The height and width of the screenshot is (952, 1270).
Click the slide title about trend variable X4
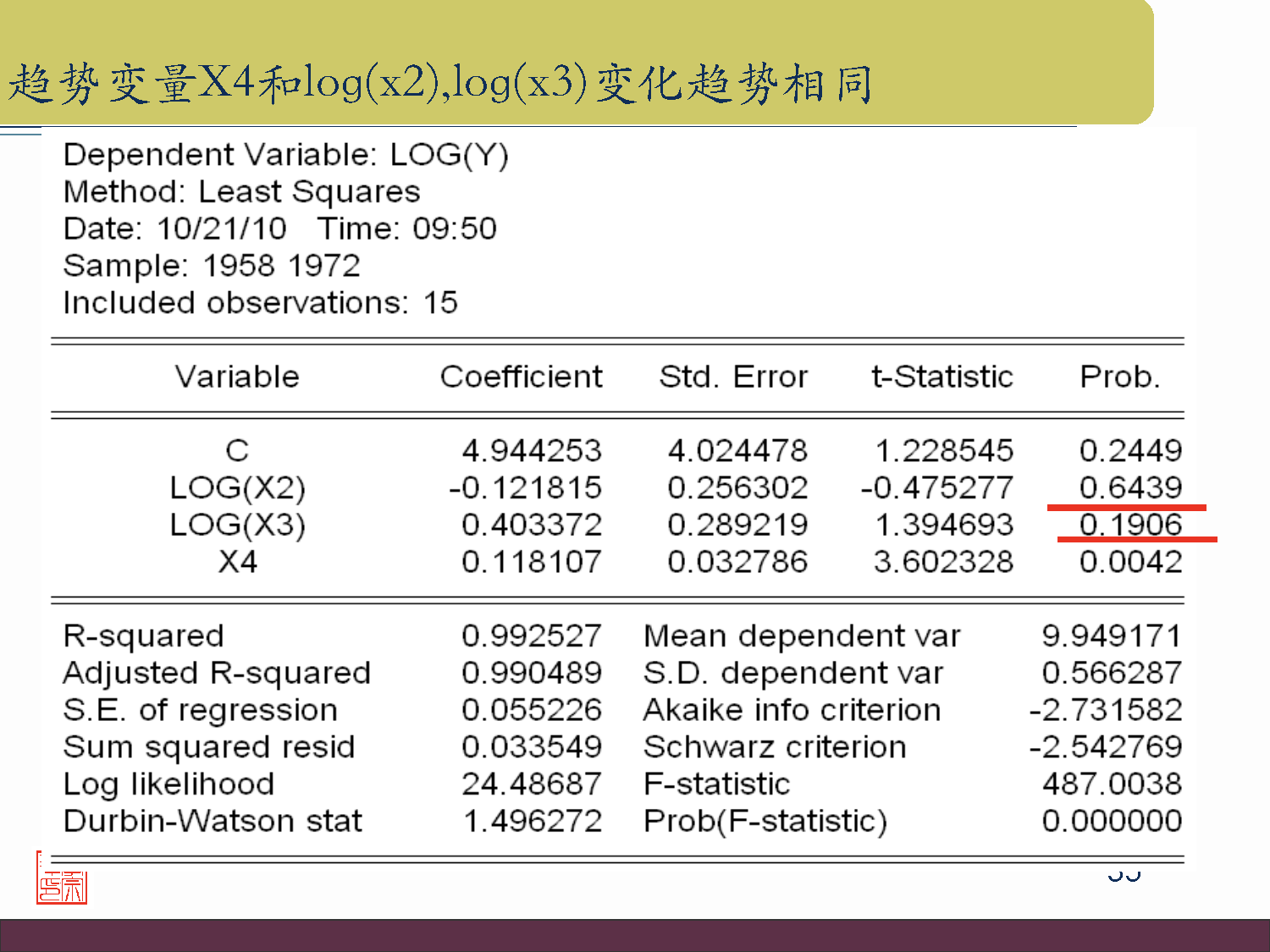(x=440, y=84)
